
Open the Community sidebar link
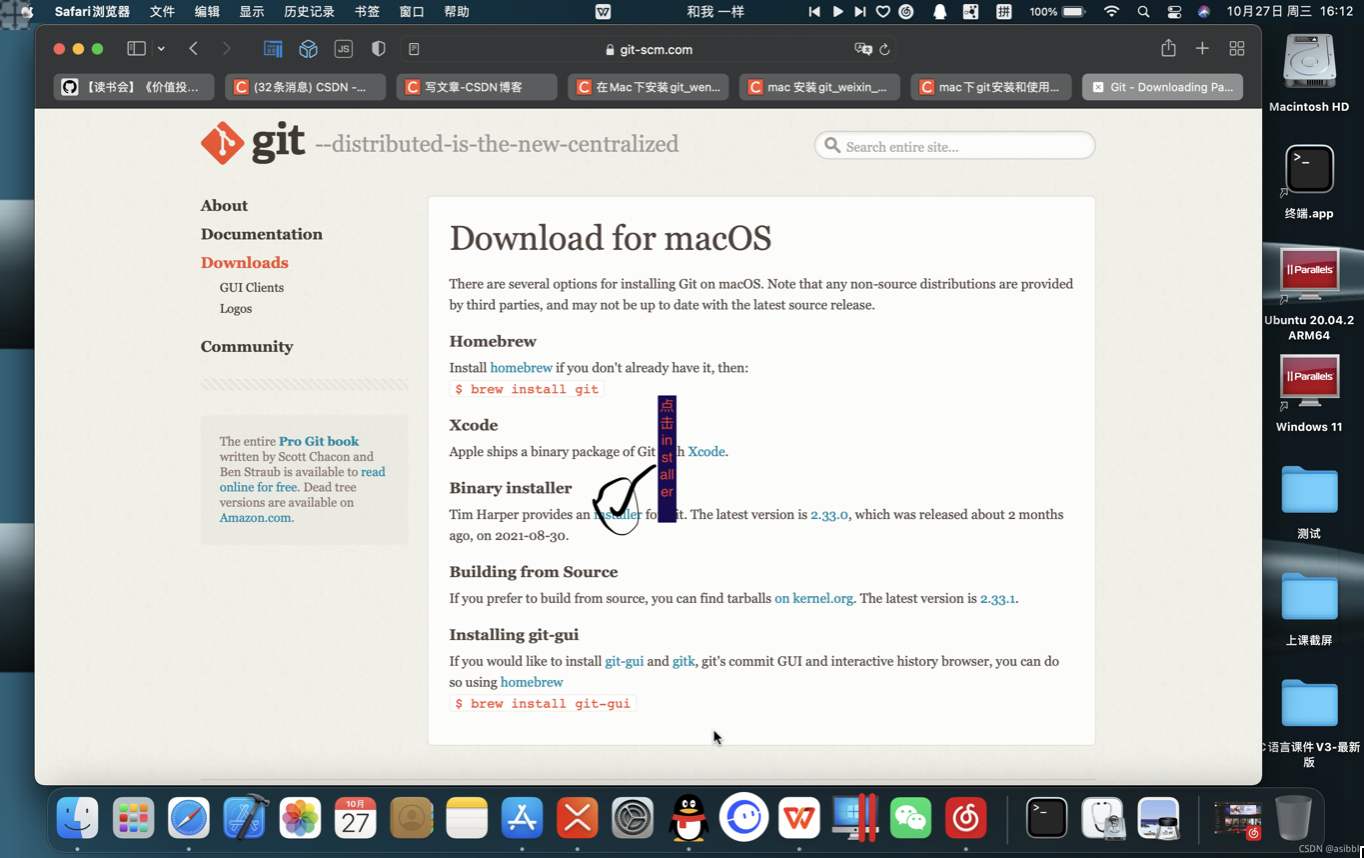[x=247, y=346]
